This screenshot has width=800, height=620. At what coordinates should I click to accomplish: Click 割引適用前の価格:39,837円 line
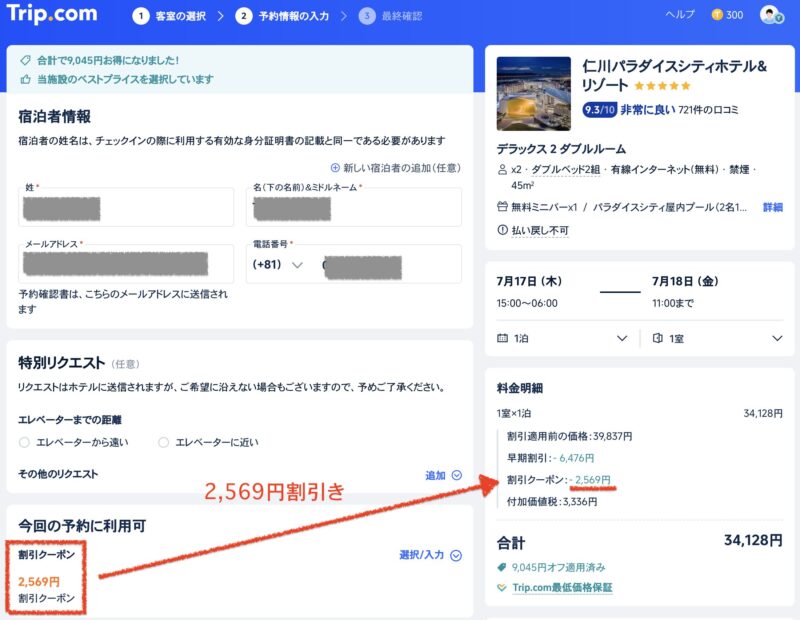569,436
